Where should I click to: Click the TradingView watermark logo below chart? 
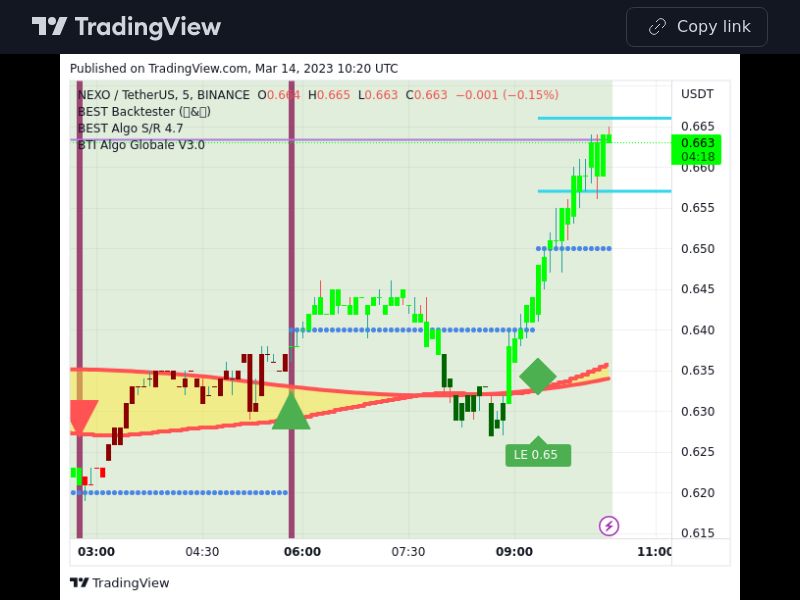119,583
